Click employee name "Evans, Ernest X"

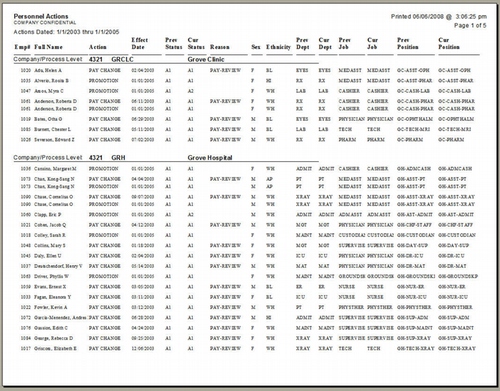click(x=50, y=287)
